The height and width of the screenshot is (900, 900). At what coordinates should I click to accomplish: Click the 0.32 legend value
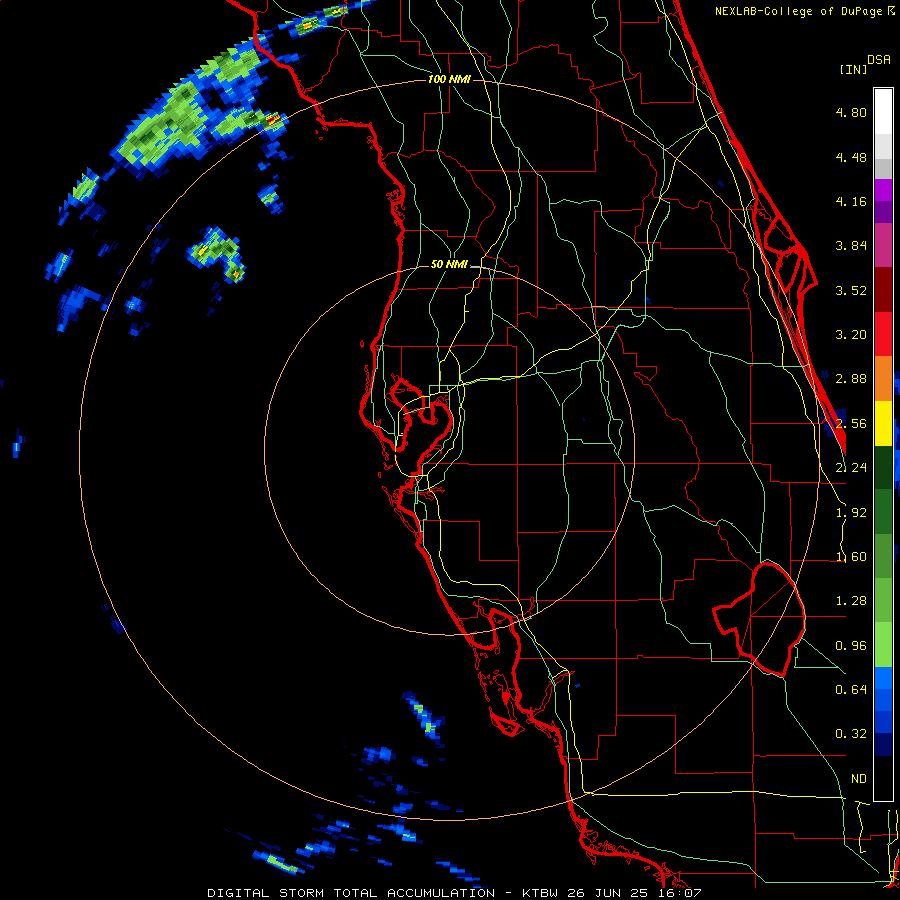[851, 734]
